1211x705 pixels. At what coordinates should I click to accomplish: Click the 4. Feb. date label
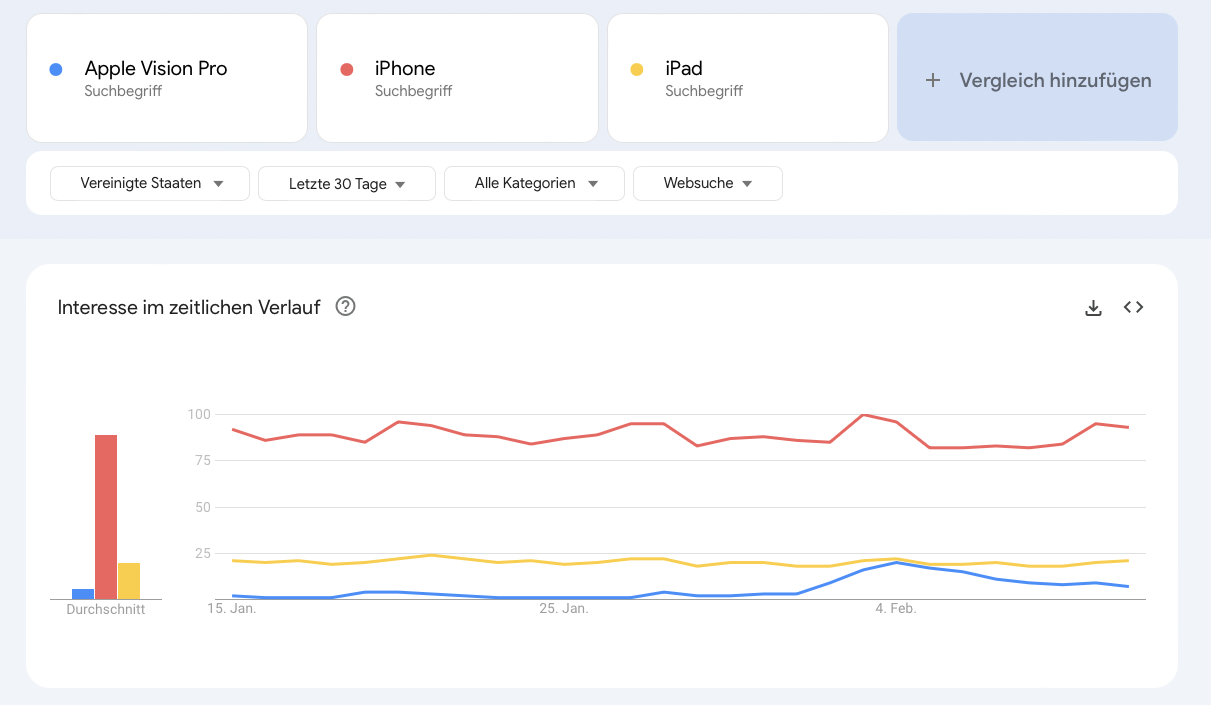point(896,608)
